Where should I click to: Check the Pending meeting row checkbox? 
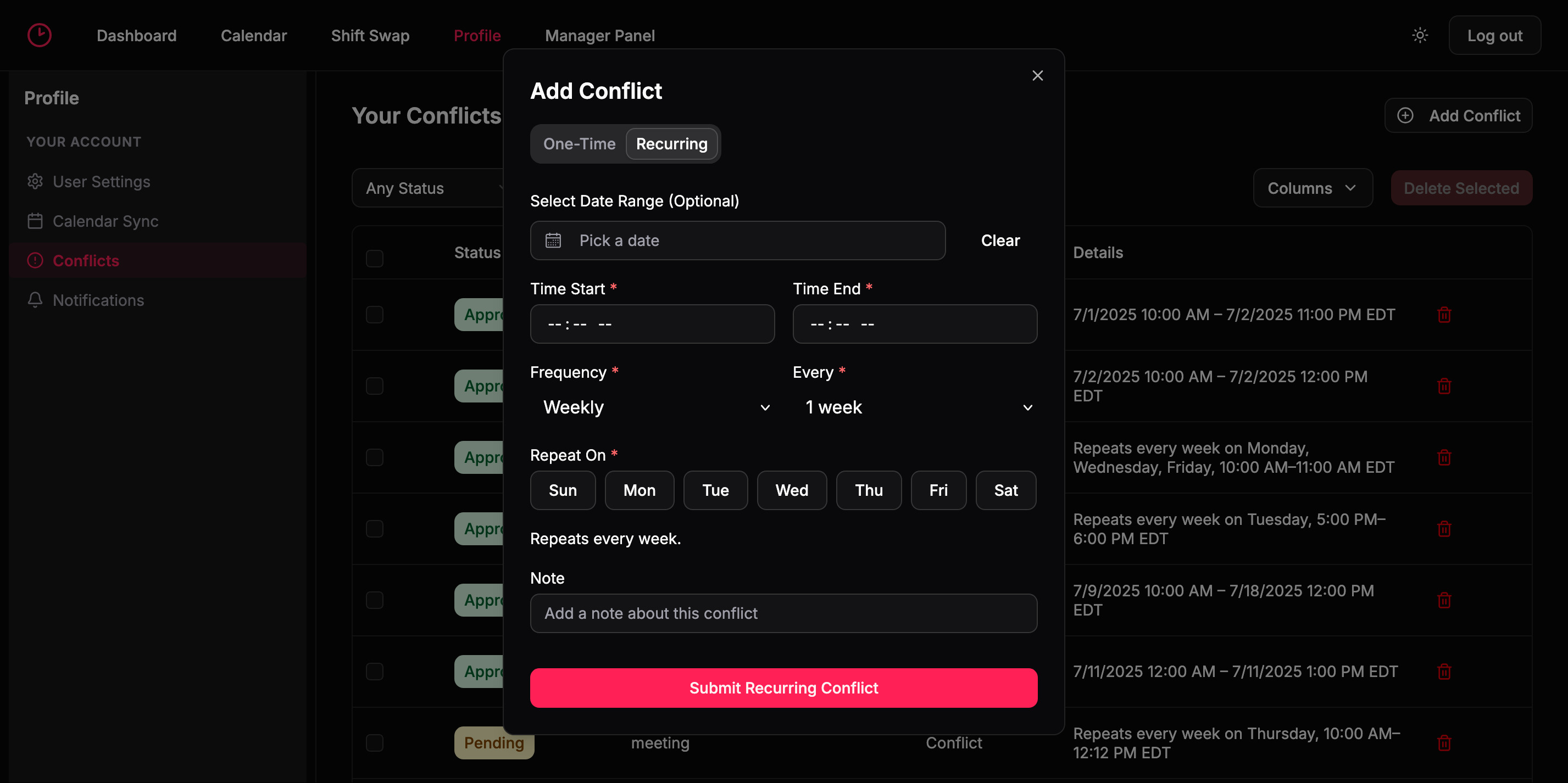(x=374, y=742)
